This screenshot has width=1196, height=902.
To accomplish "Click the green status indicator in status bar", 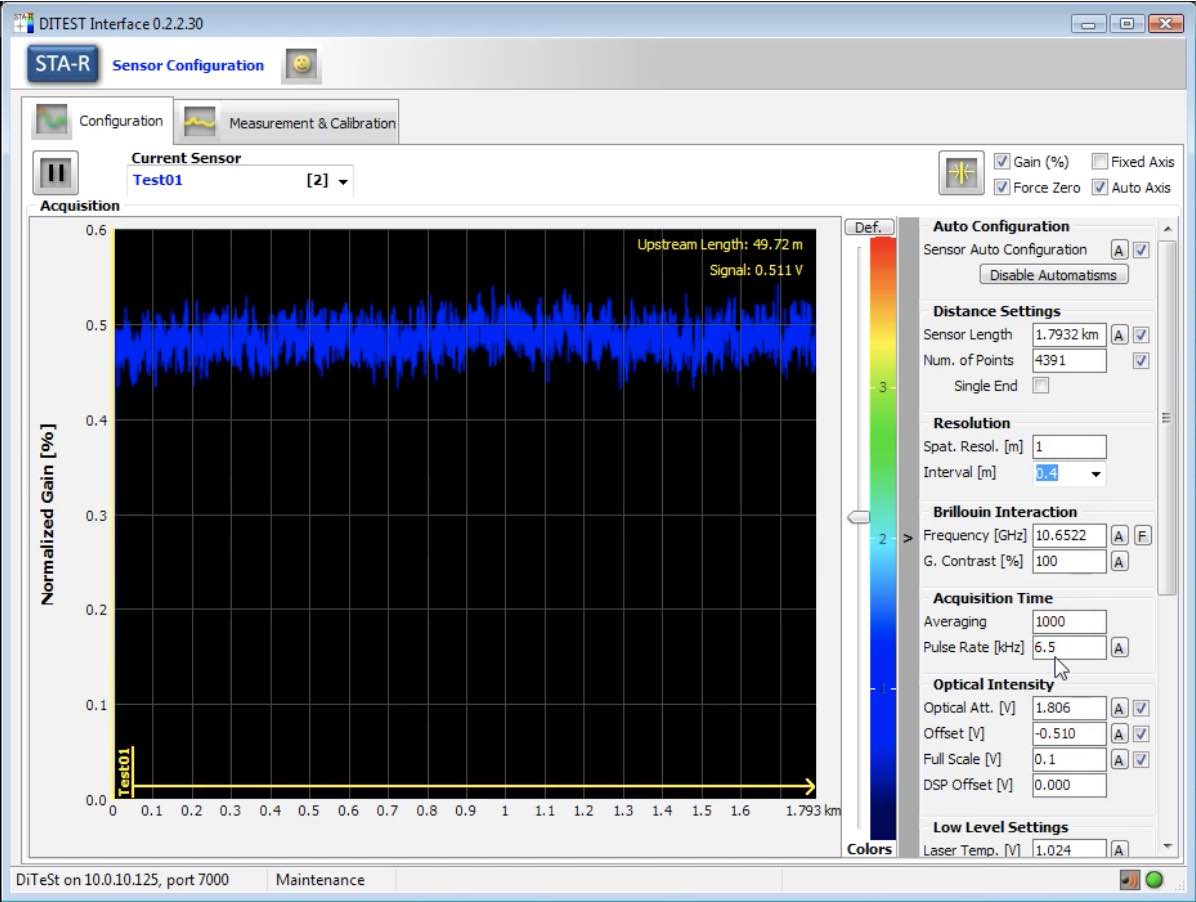I will click(1154, 880).
